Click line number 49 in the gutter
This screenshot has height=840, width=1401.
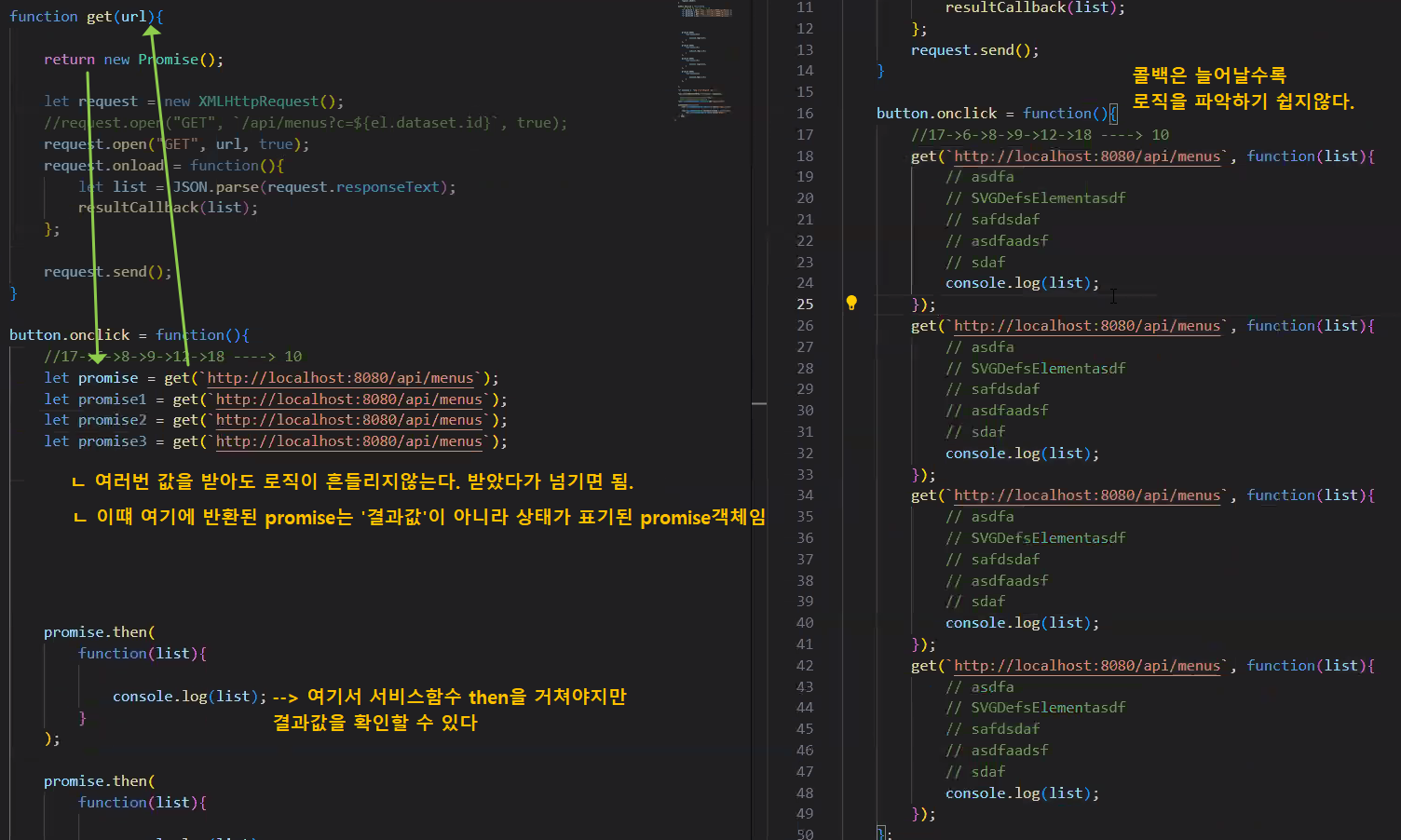pyautogui.click(x=805, y=814)
